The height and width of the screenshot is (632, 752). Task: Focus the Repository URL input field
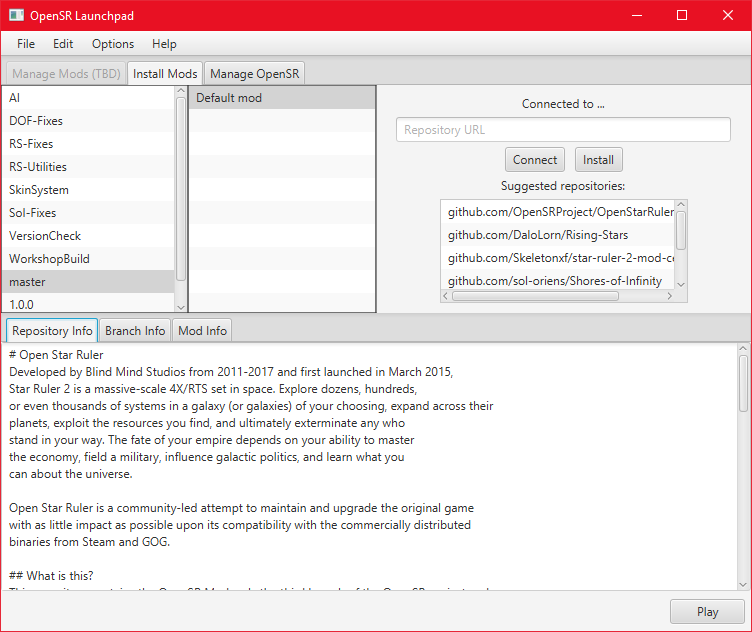(563, 129)
